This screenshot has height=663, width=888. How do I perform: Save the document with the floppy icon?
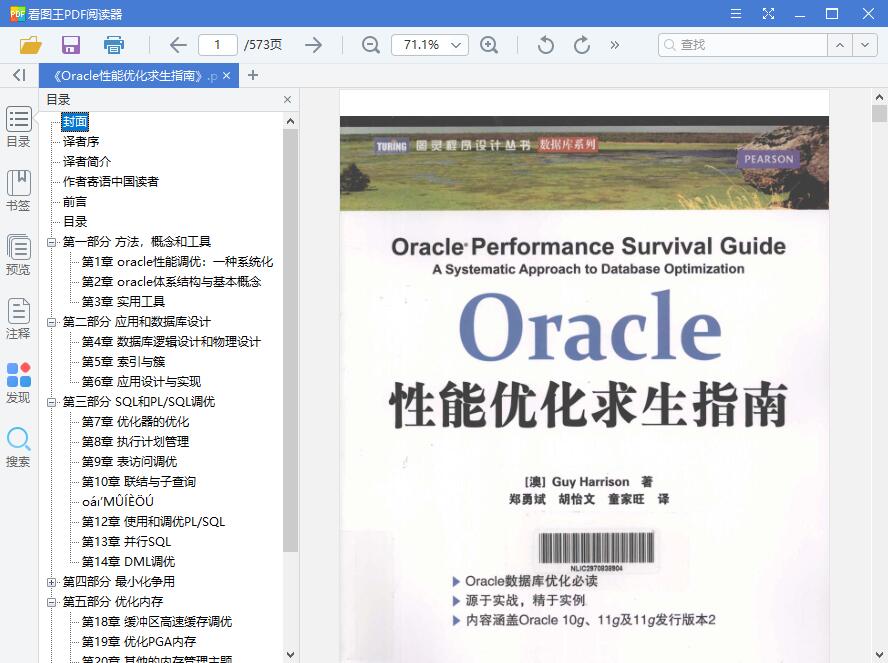(x=71, y=45)
